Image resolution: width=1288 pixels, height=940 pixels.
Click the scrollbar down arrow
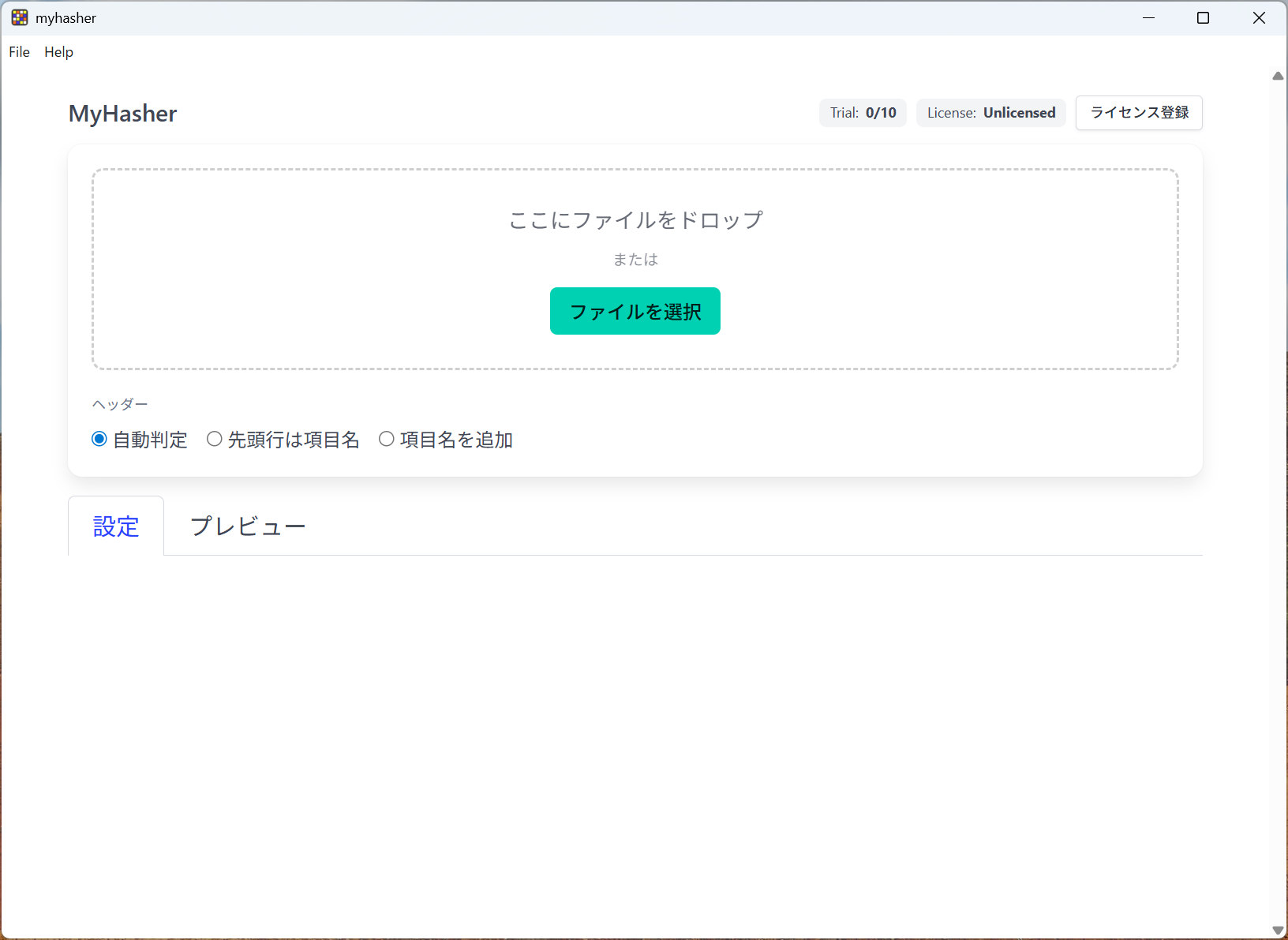pyautogui.click(x=1279, y=931)
